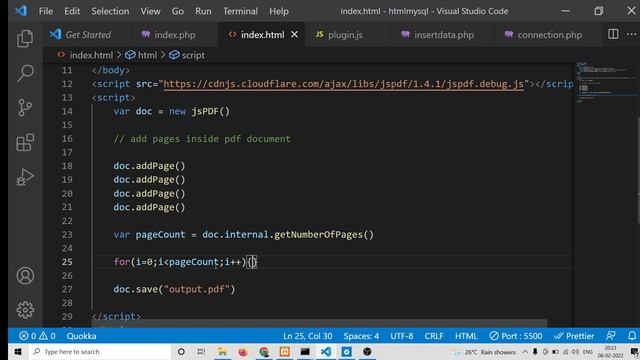This screenshot has height=360, width=640.
Task: Open the XAMPP icon on taskbar
Action: 284,351
